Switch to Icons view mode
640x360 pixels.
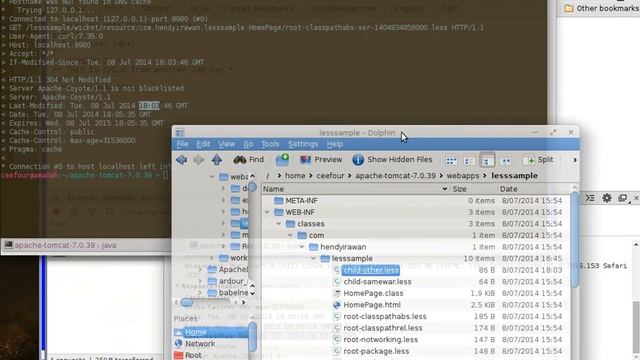[451, 160]
